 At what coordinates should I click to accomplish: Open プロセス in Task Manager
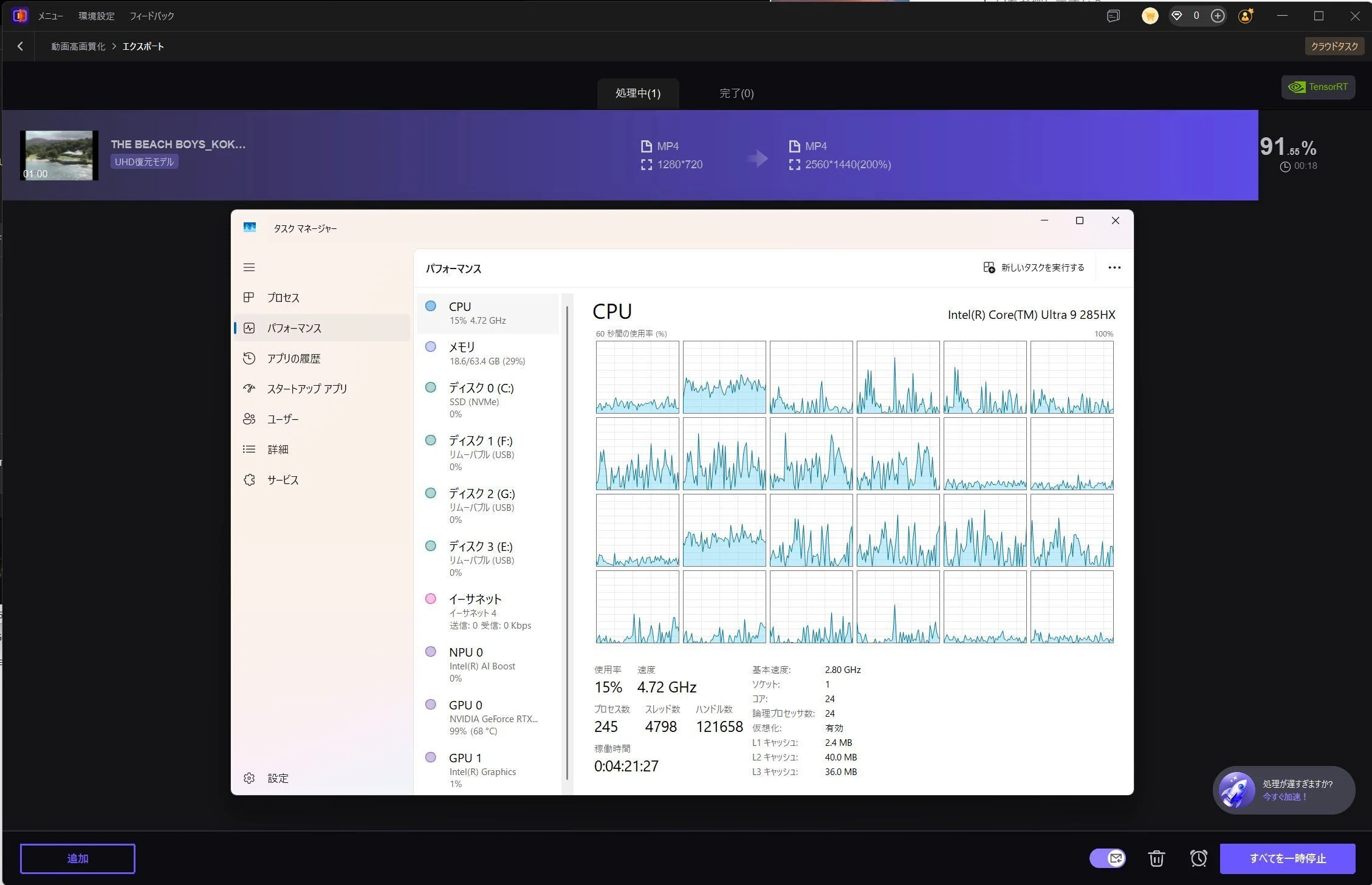point(322,298)
